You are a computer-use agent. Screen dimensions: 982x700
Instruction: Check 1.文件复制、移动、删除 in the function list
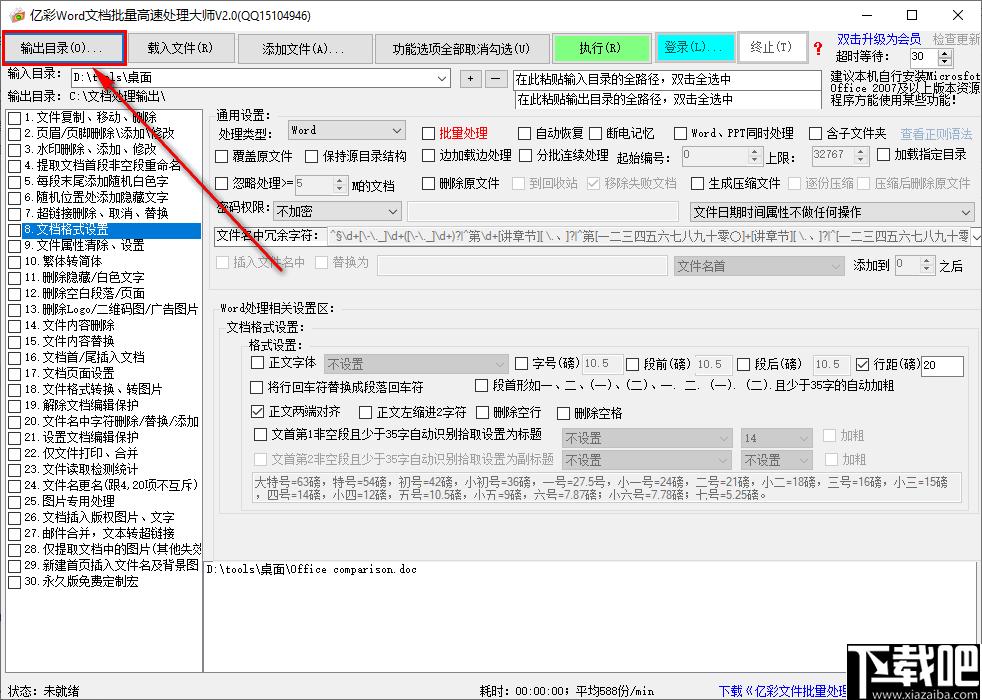click(x=14, y=118)
